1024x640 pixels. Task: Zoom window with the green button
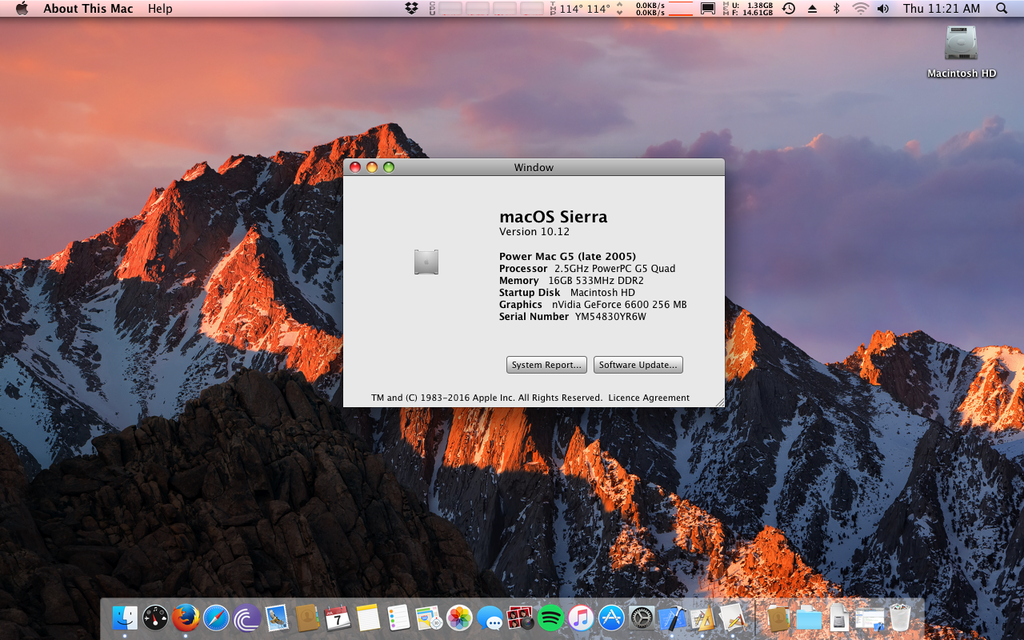[389, 167]
